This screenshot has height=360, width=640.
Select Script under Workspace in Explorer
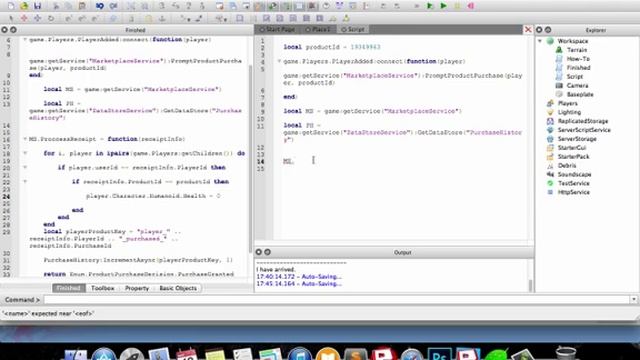575,77
